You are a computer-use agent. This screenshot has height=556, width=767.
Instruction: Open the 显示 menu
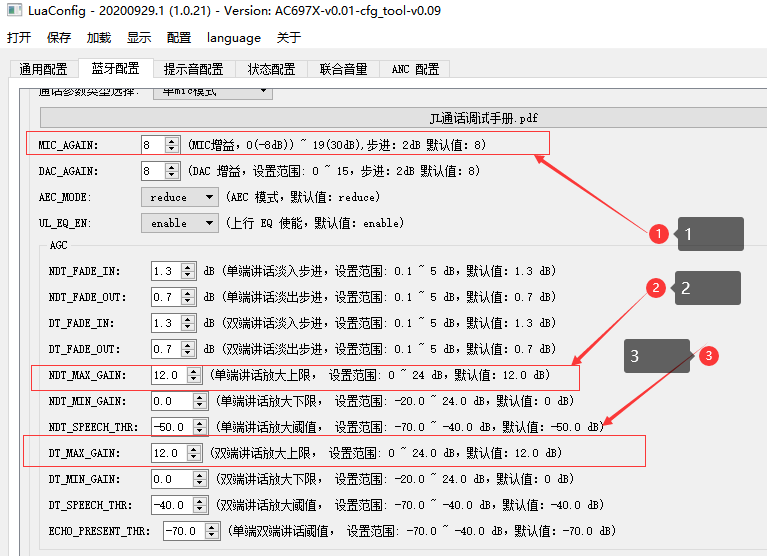tap(139, 38)
